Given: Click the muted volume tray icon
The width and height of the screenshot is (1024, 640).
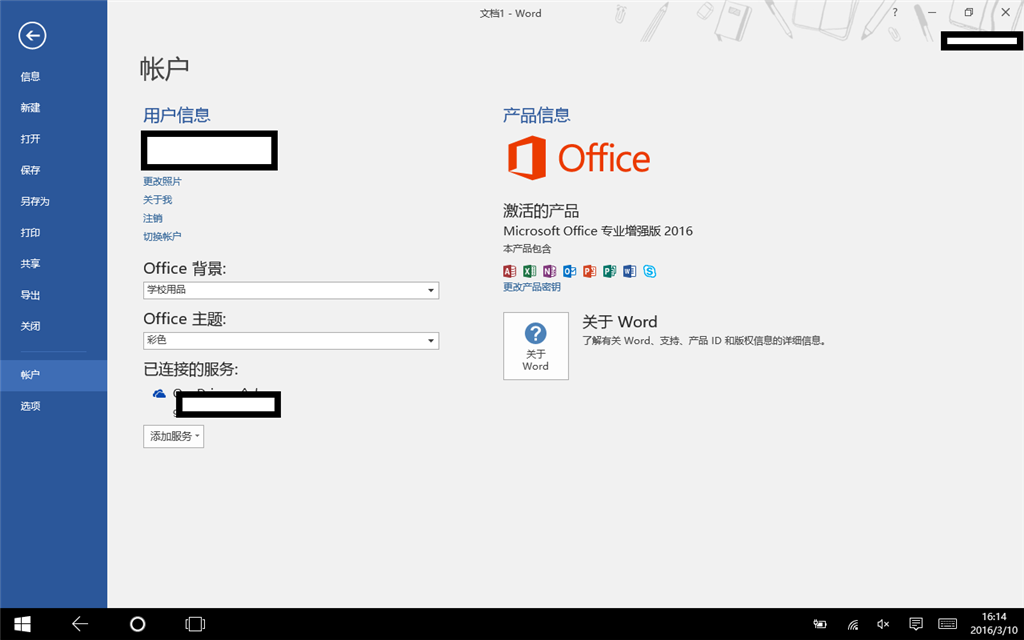Looking at the screenshot, I should point(884,624).
